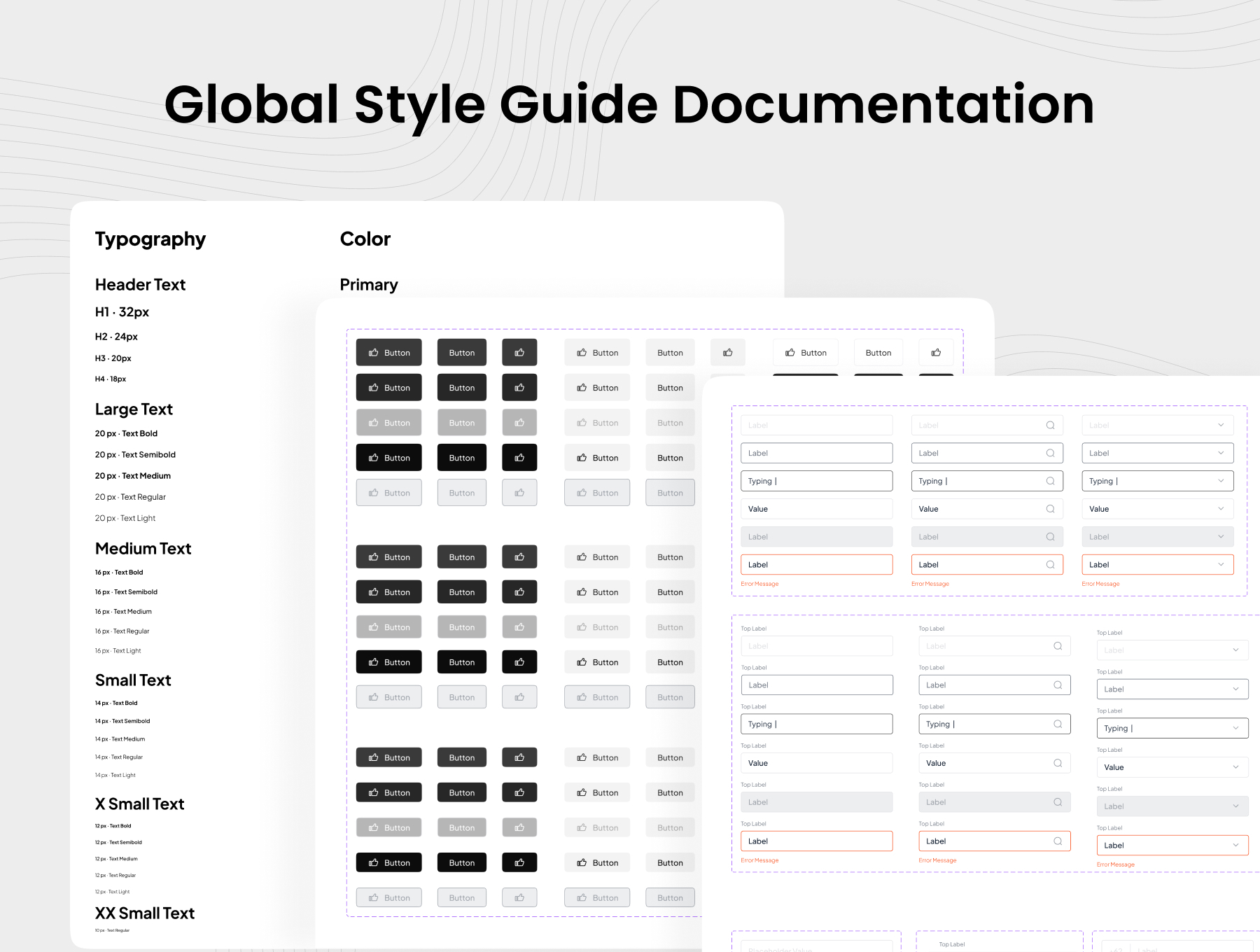Expand the unlabeled Value dropdown chevron
Viewport: 1260px width, 952px height.
pyautogui.click(x=1221, y=509)
